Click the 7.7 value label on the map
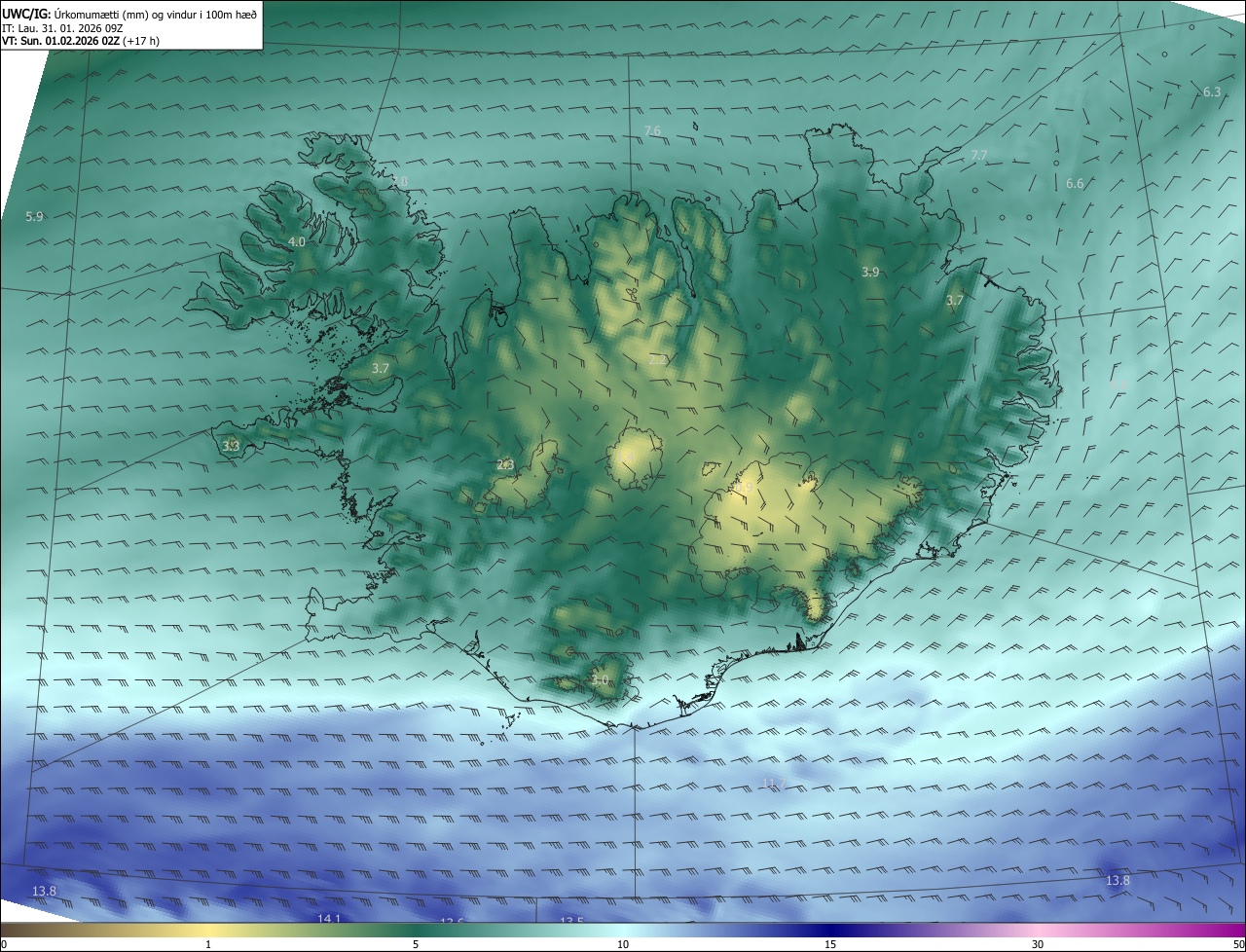The image size is (1246, 952). click(x=978, y=155)
